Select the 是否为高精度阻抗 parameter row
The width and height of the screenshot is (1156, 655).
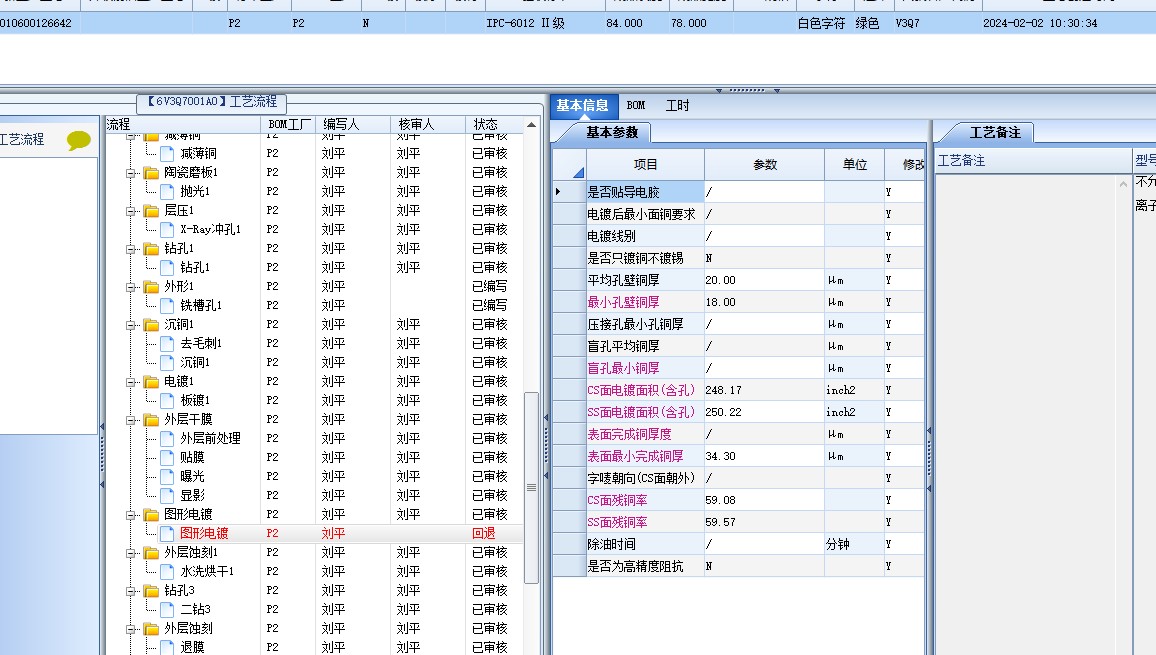pos(738,566)
